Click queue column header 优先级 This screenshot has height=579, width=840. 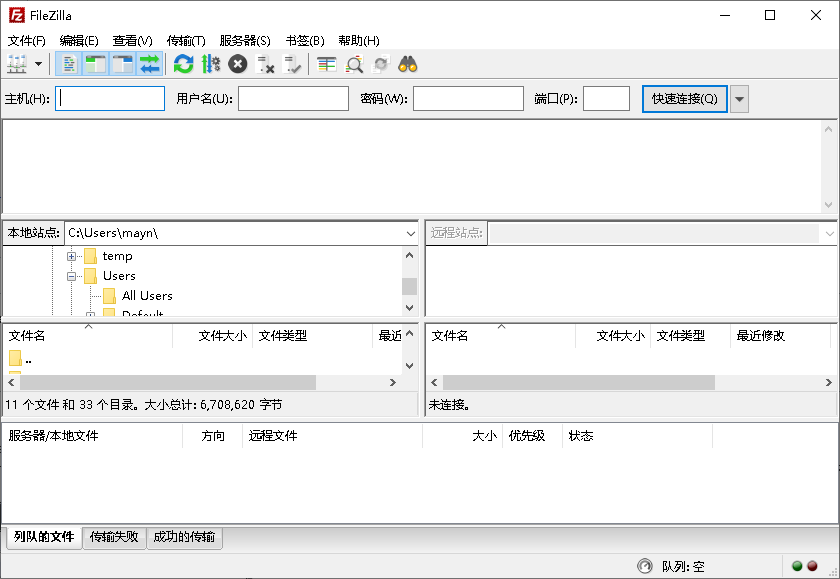coord(532,436)
